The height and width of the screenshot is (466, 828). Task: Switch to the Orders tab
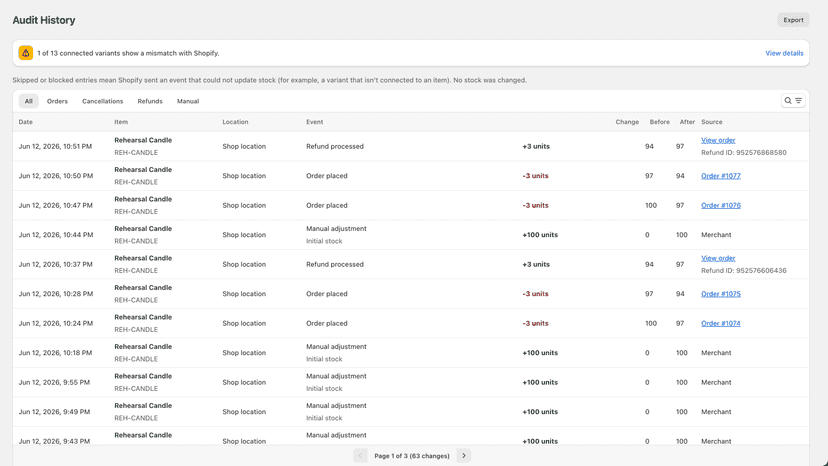(57, 101)
